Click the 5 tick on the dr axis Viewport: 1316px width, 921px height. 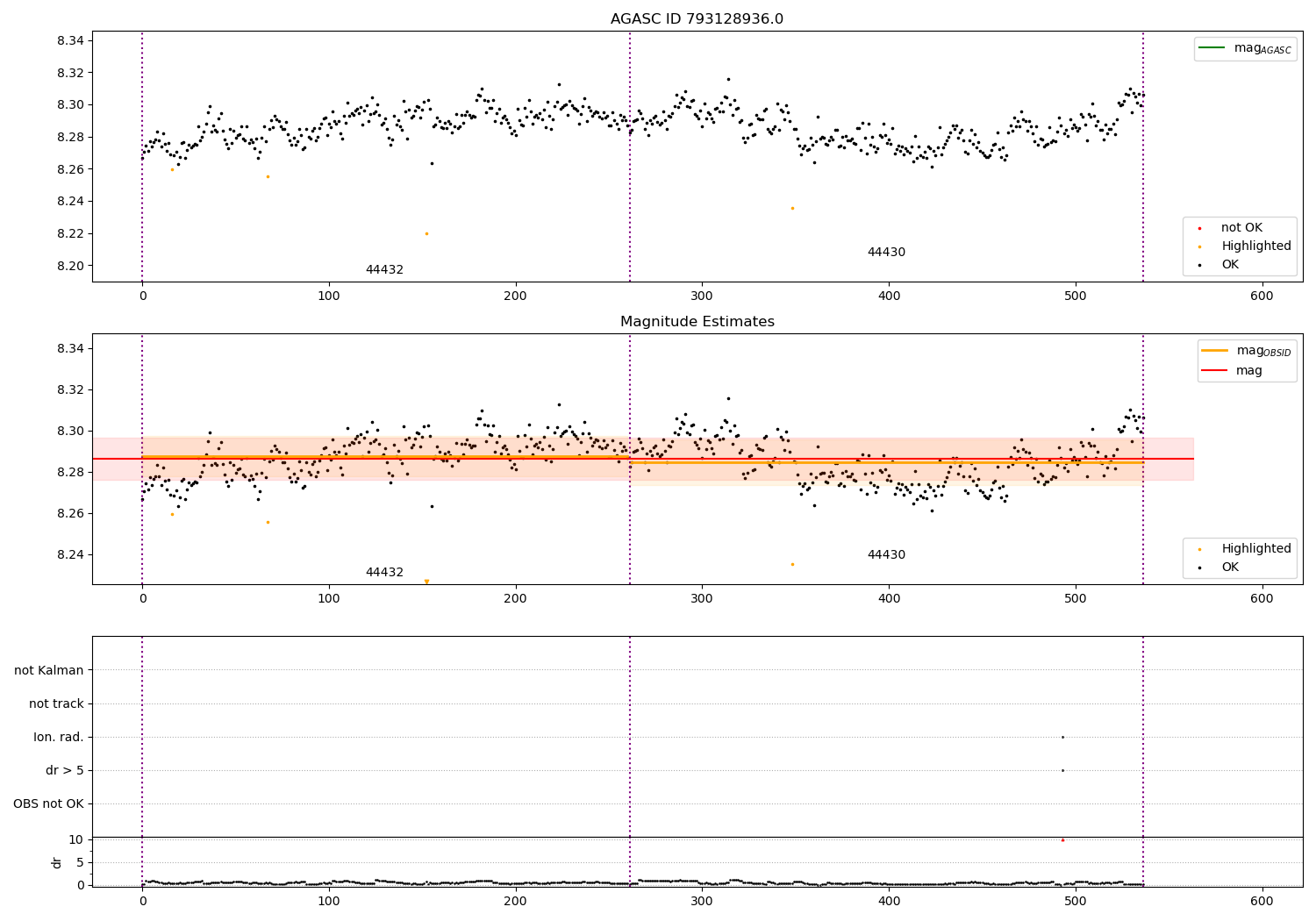[x=80, y=863]
